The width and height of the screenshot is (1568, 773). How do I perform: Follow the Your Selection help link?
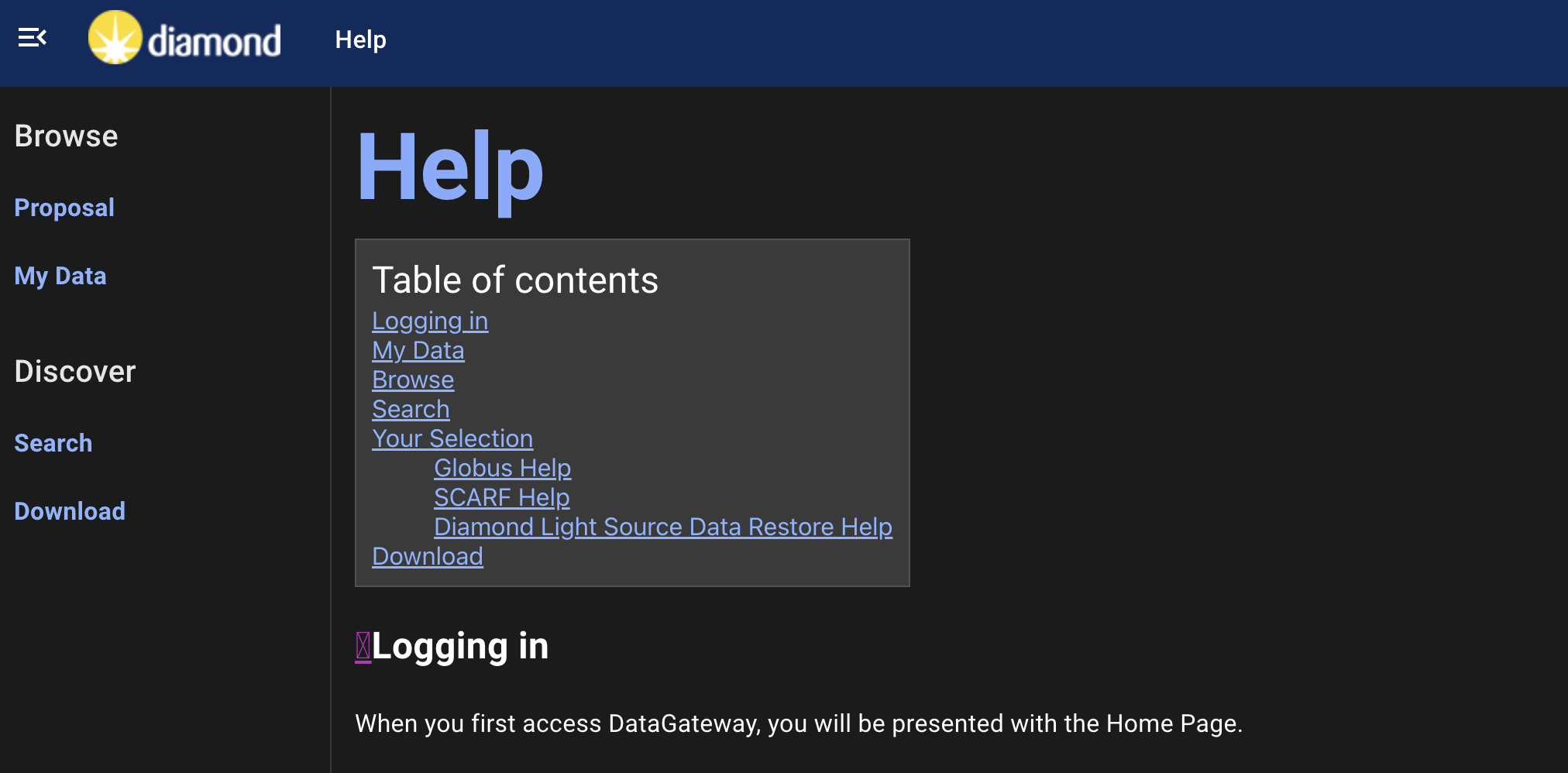452,438
